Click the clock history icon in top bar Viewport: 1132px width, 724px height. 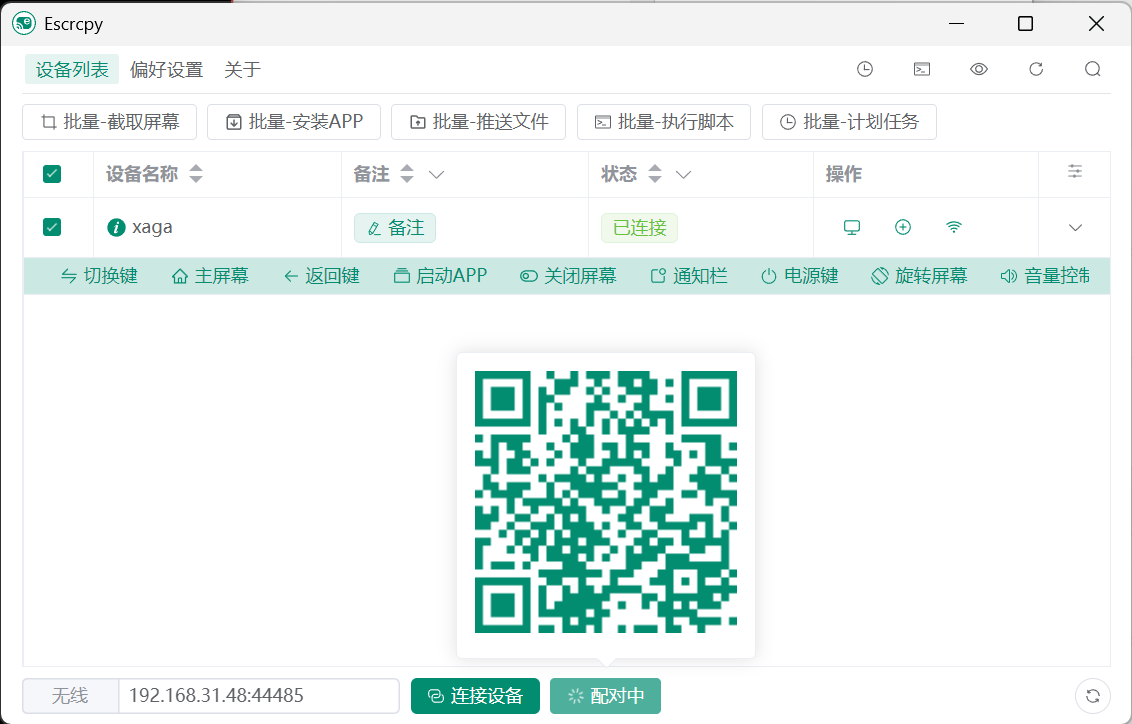click(x=865, y=69)
